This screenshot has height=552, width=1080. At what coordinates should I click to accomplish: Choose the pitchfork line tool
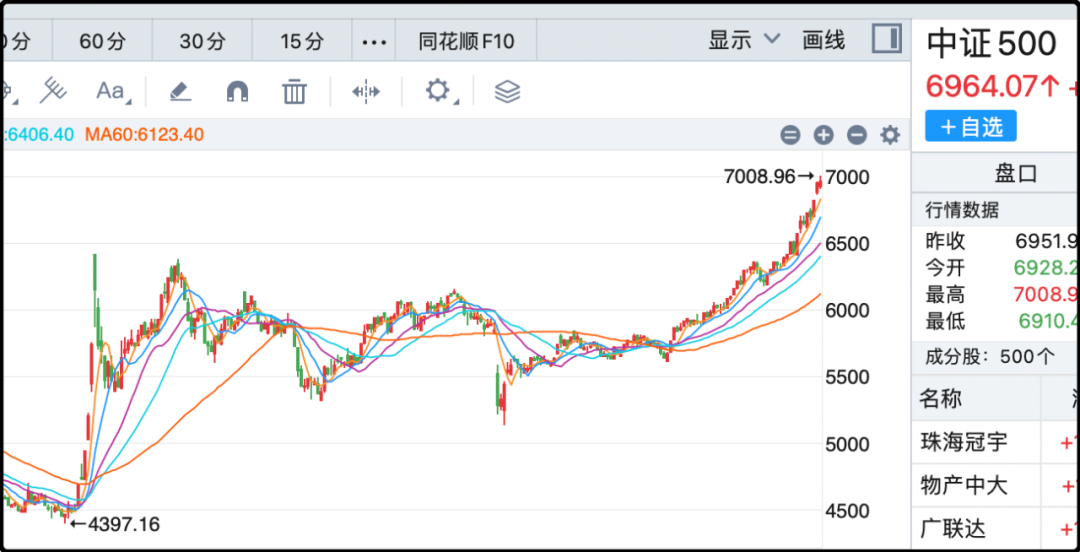point(52,91)
